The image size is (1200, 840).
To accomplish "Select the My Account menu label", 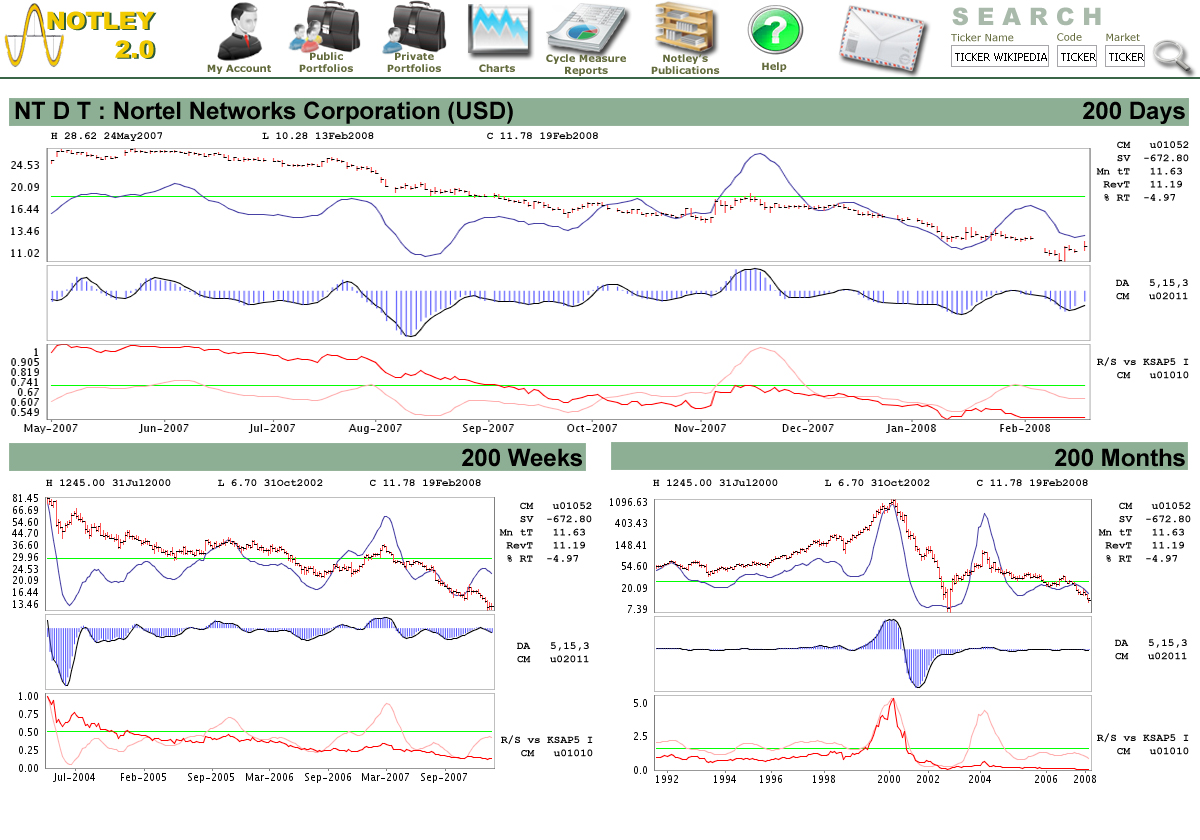I will [239, 69].
